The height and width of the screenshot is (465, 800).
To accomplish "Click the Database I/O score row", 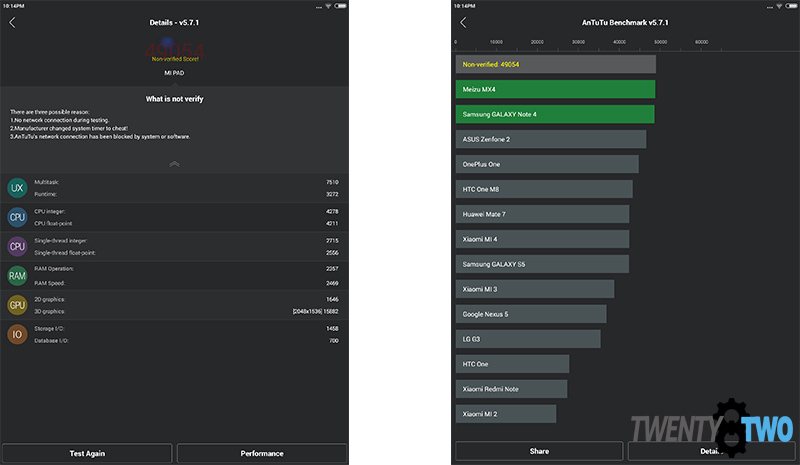I will click(x=186, y=341).
